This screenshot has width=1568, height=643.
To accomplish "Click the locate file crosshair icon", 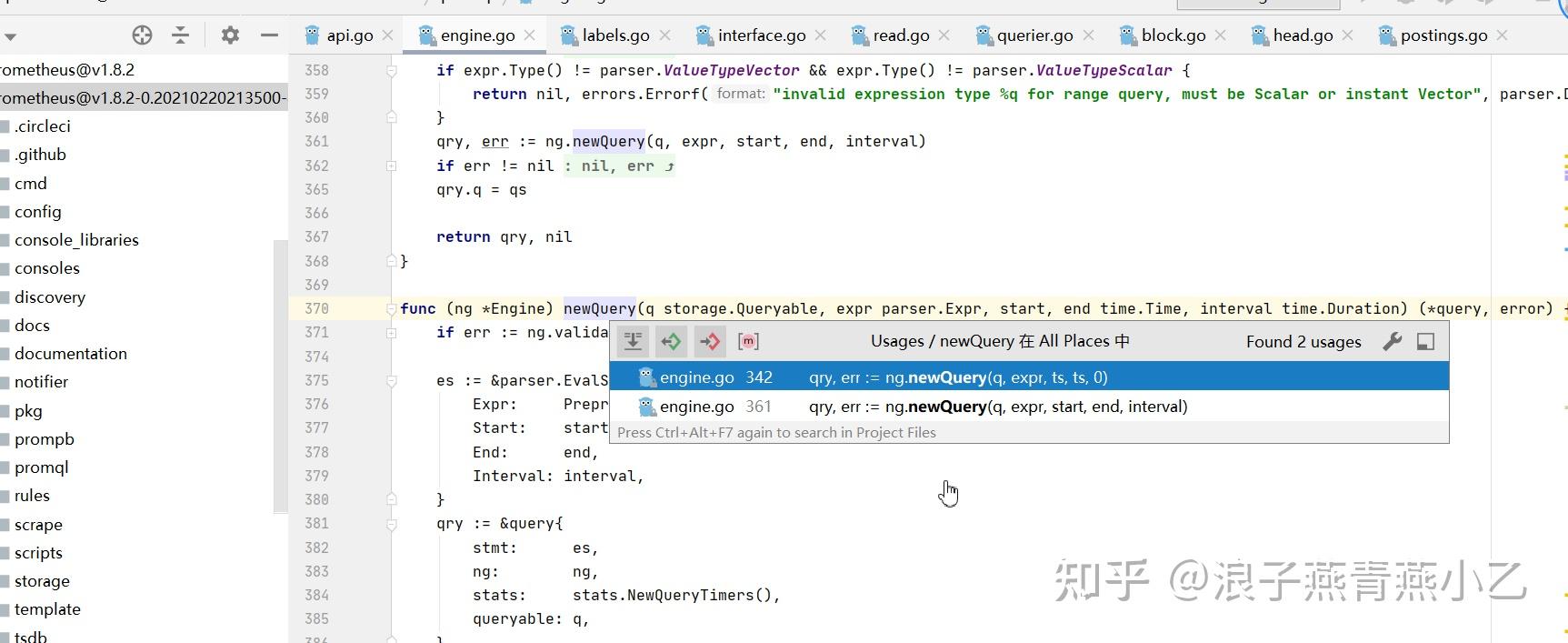I will pyautogui.click(x=142, y=35).
